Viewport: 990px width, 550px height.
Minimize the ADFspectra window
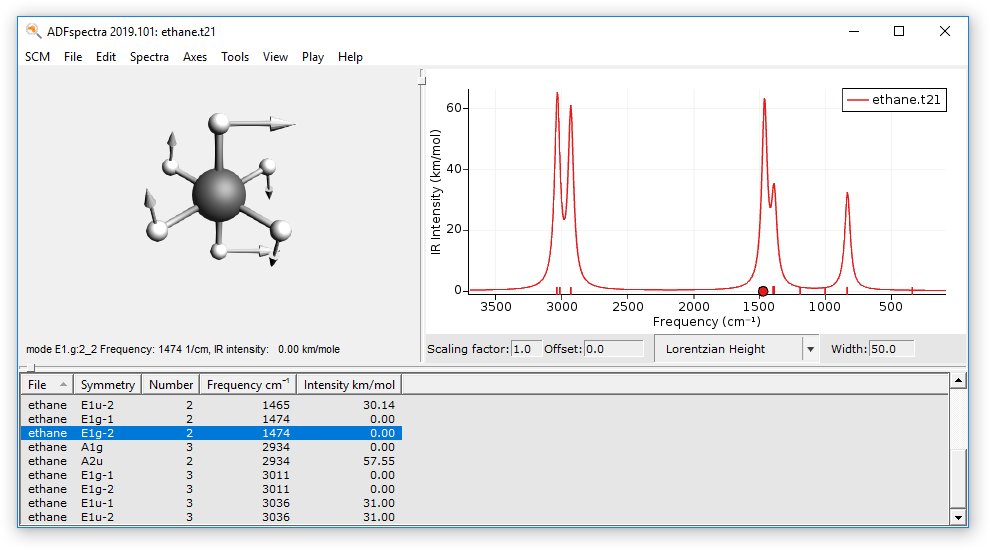854,31
